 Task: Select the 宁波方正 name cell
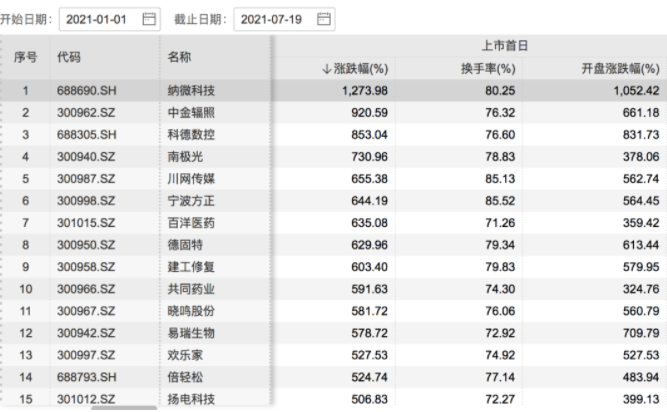click(191, 201)
